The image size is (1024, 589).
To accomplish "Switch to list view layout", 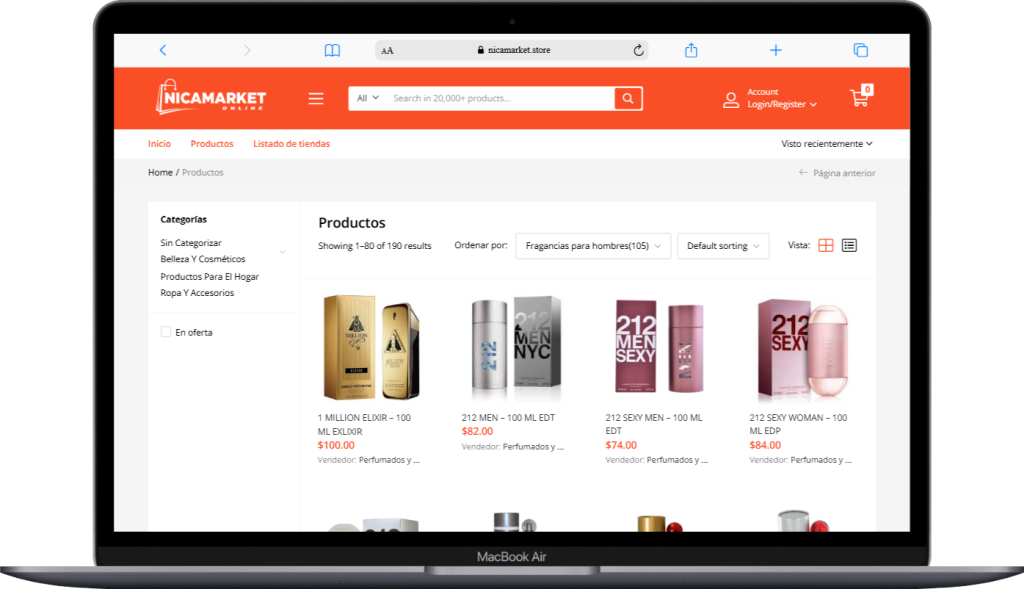I will [849, 246].
